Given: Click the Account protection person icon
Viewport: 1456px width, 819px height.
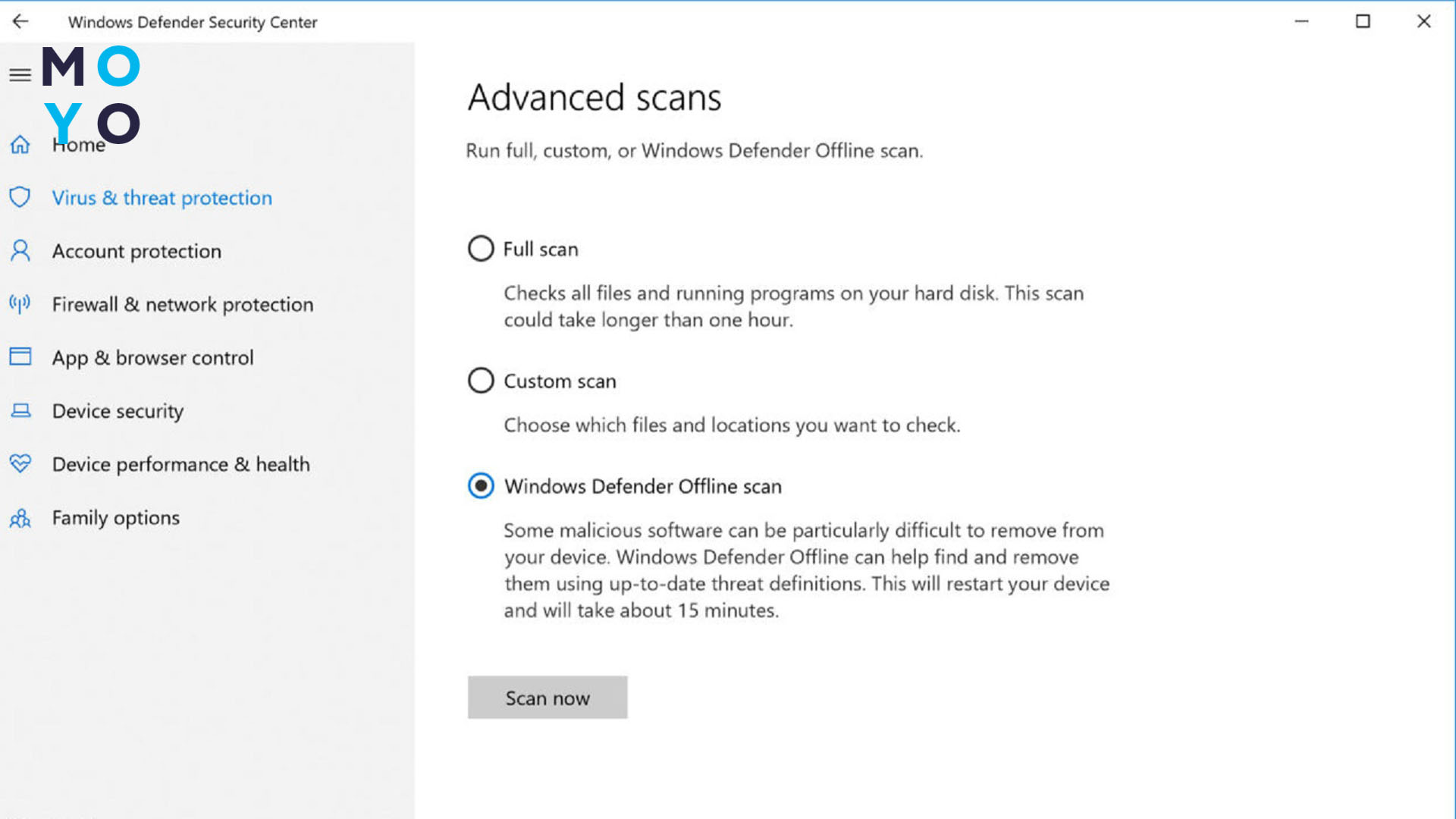Looking at the screenshot, I should [20, 251].
